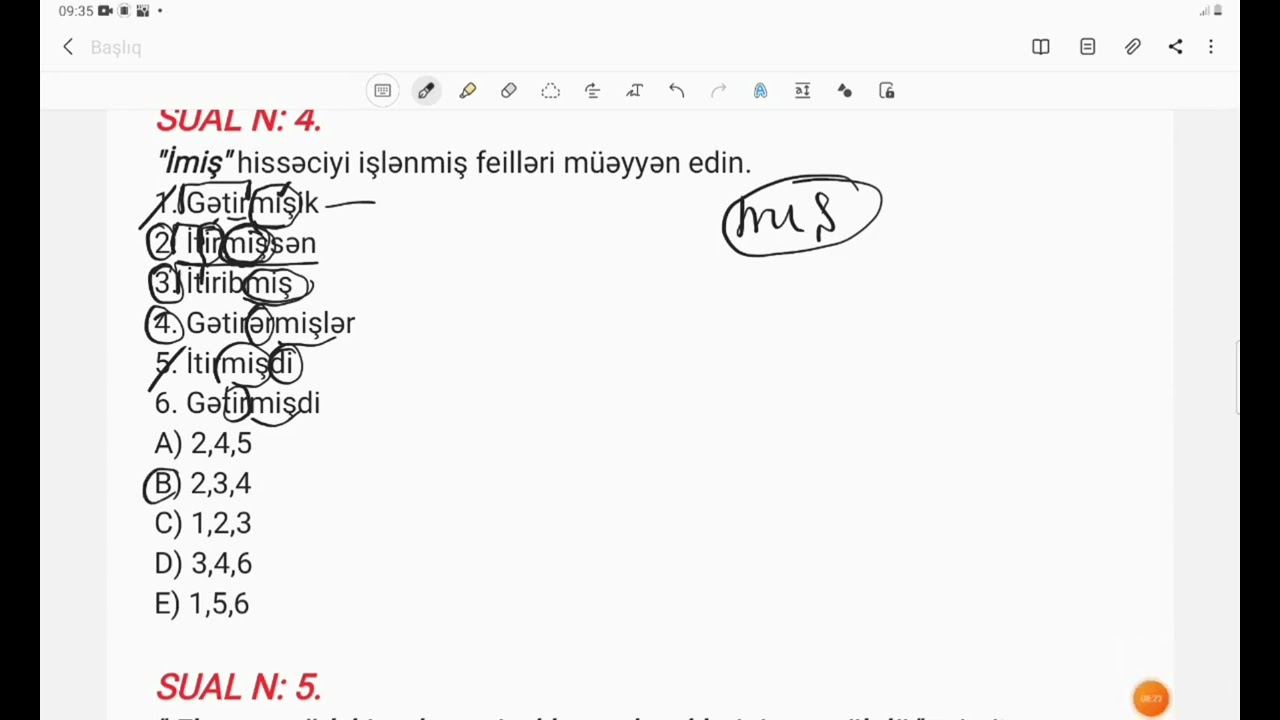Attach a file with the paperclip icon
Image resolution: width=1280 pixels, height=720 pixels.
click(1132, 47)
